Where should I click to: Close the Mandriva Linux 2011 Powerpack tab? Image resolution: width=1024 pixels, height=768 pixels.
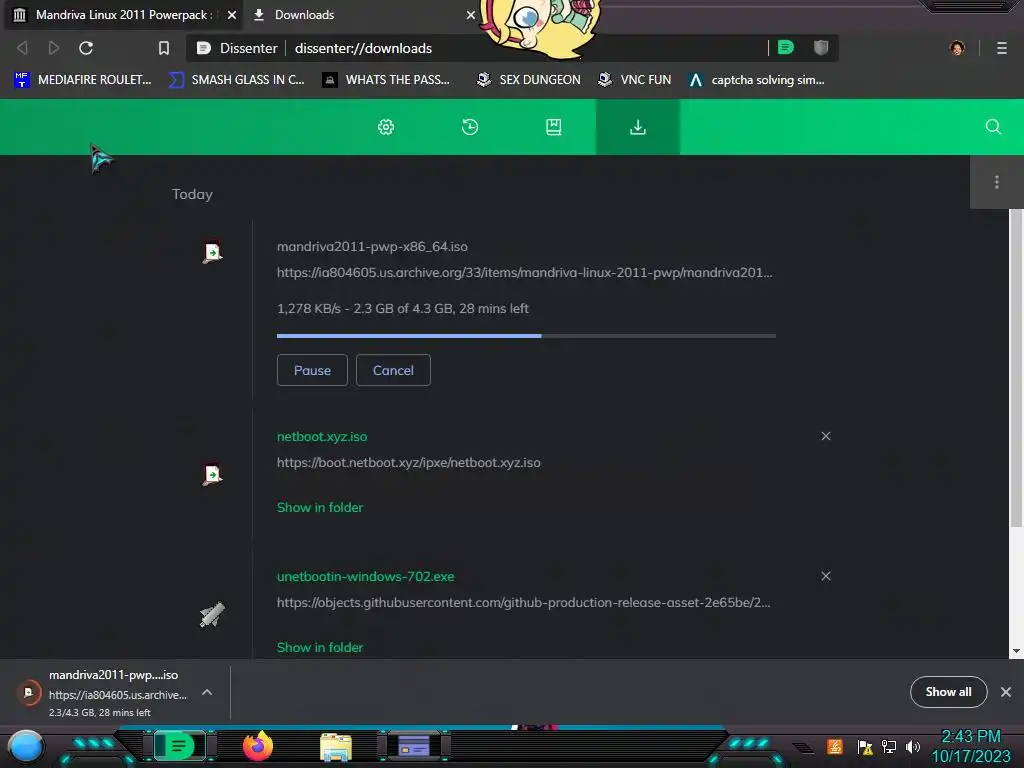point(232,14)
